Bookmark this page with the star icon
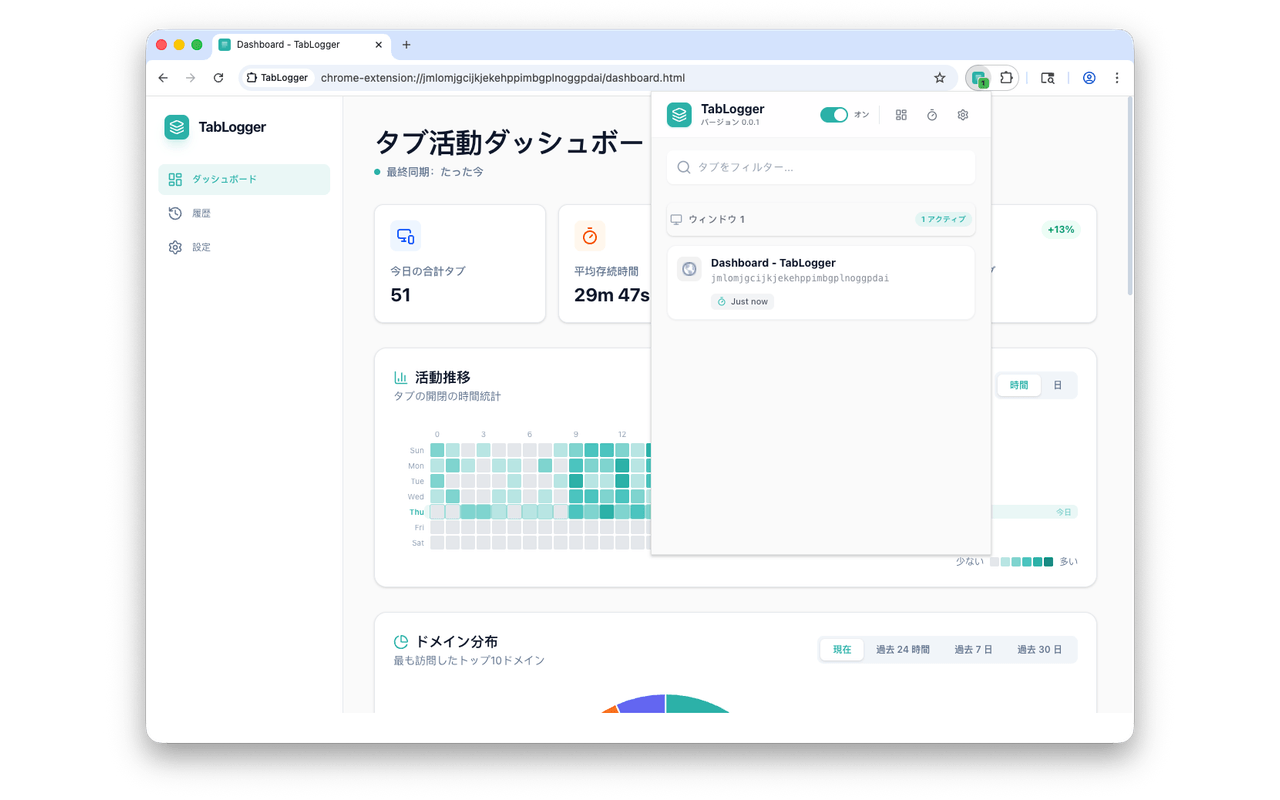 tap(940, 78)
